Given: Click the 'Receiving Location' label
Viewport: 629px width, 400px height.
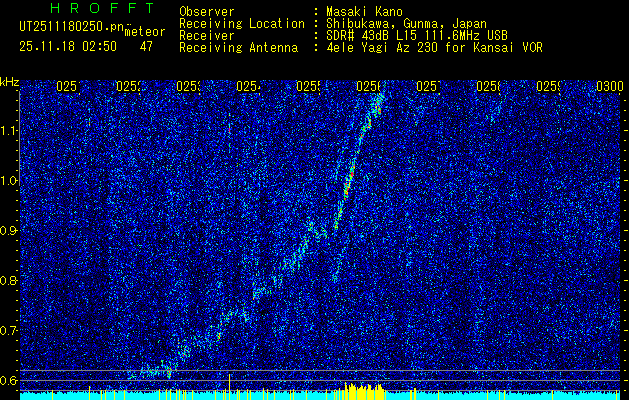Looking at the screenshot, I should tap(242, 24).
